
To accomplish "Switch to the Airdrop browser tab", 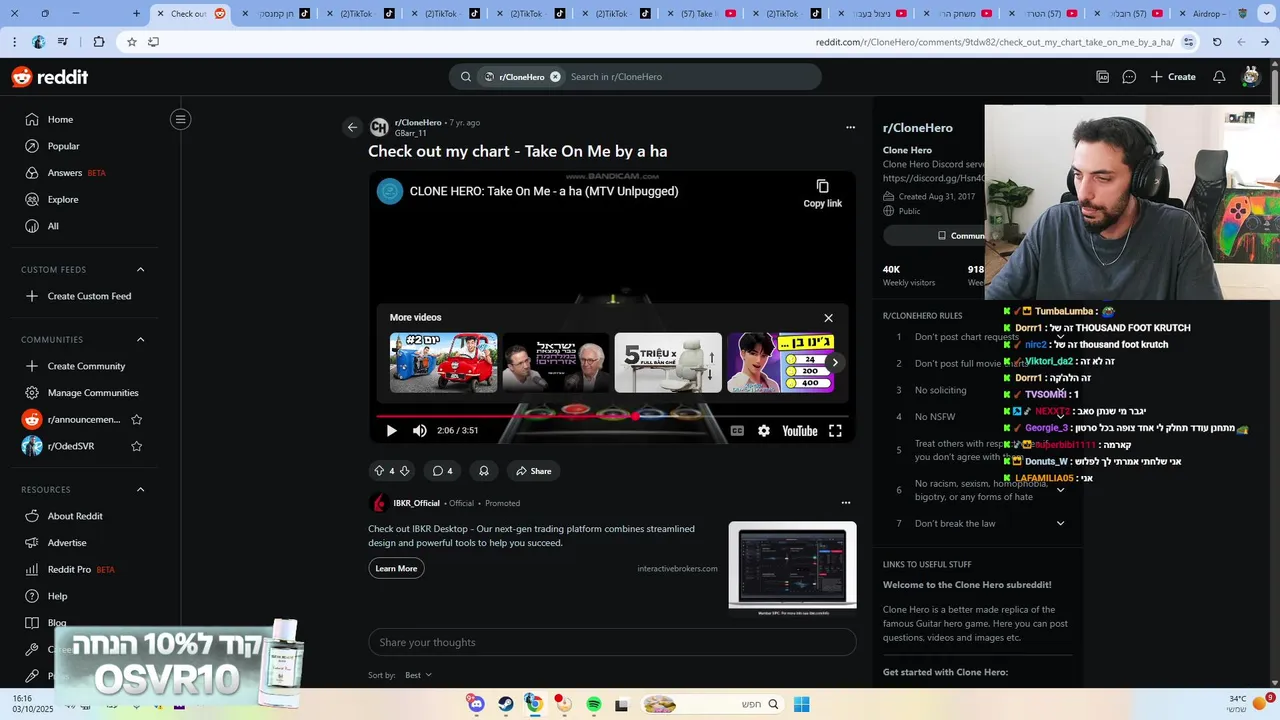I will point(1207,14).
